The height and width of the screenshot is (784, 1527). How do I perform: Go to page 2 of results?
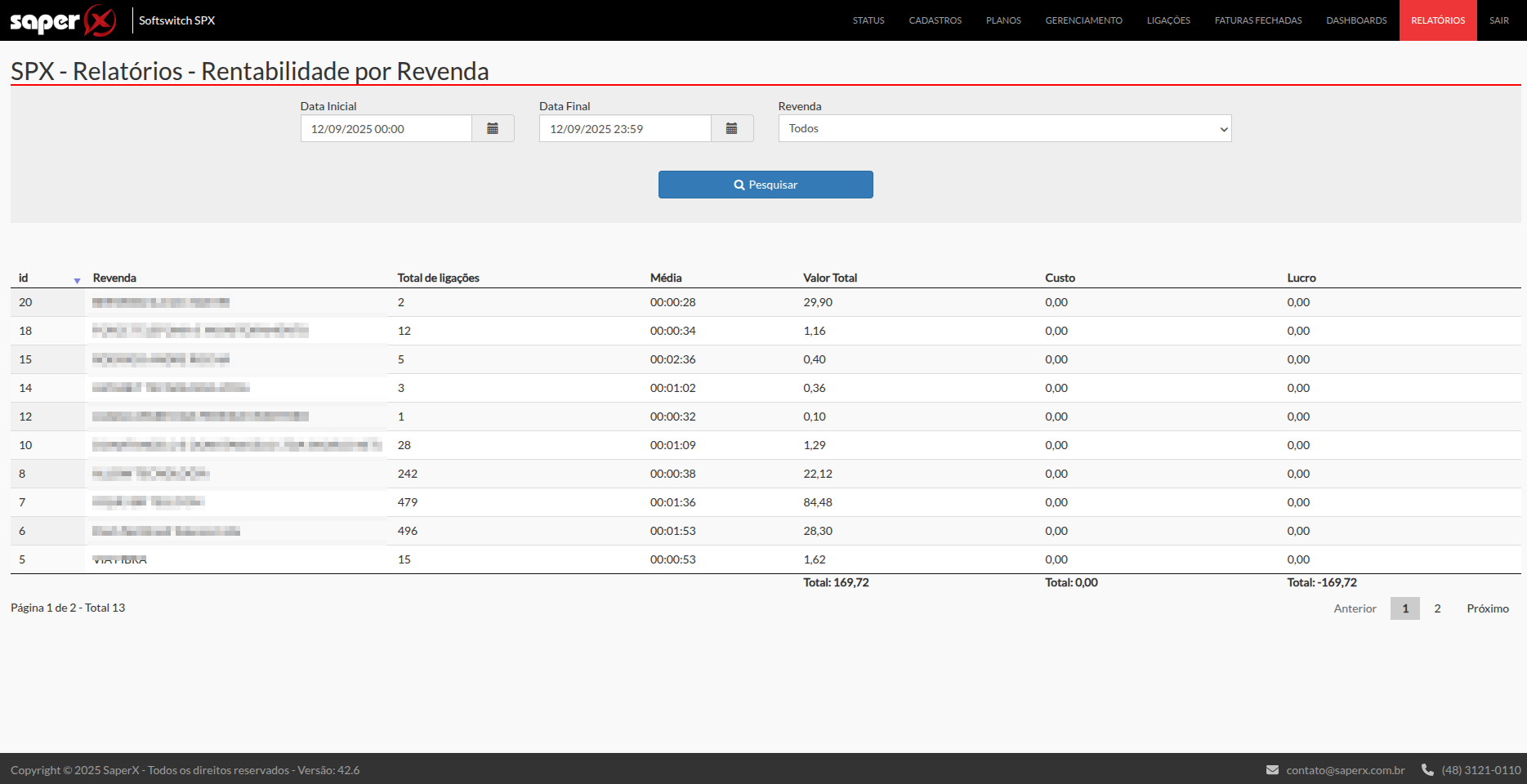(x=1437, y=608)
